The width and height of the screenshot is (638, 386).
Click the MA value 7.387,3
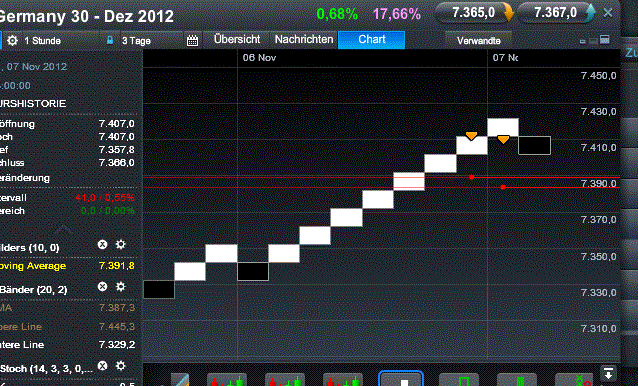(117, 308)
